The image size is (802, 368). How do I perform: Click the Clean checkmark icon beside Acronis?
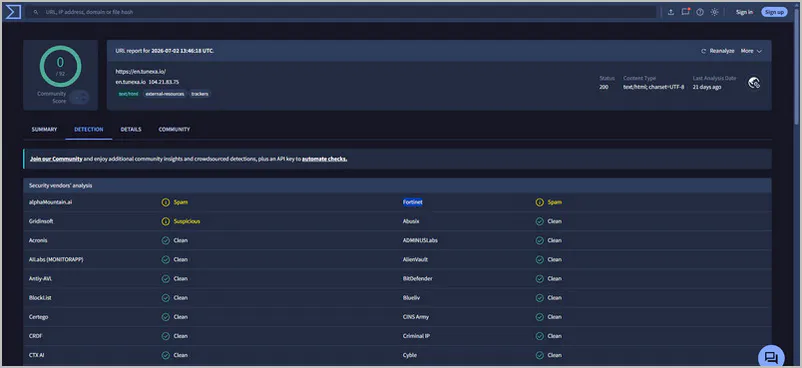pos(165,241)
